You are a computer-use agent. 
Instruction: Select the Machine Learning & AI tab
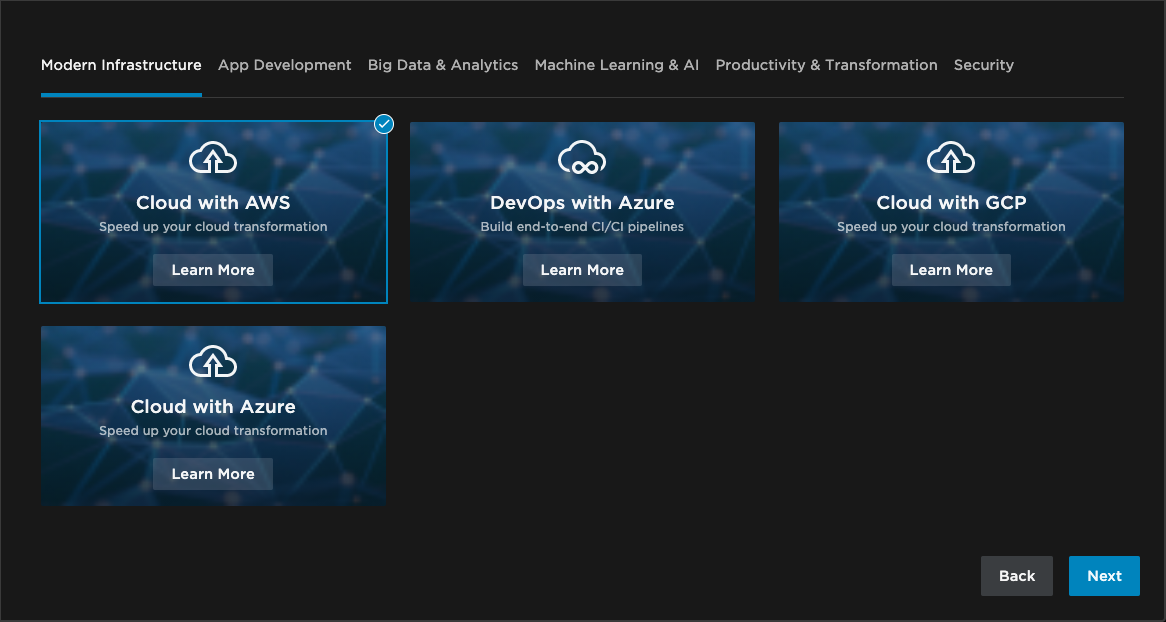tap(617, 65)
